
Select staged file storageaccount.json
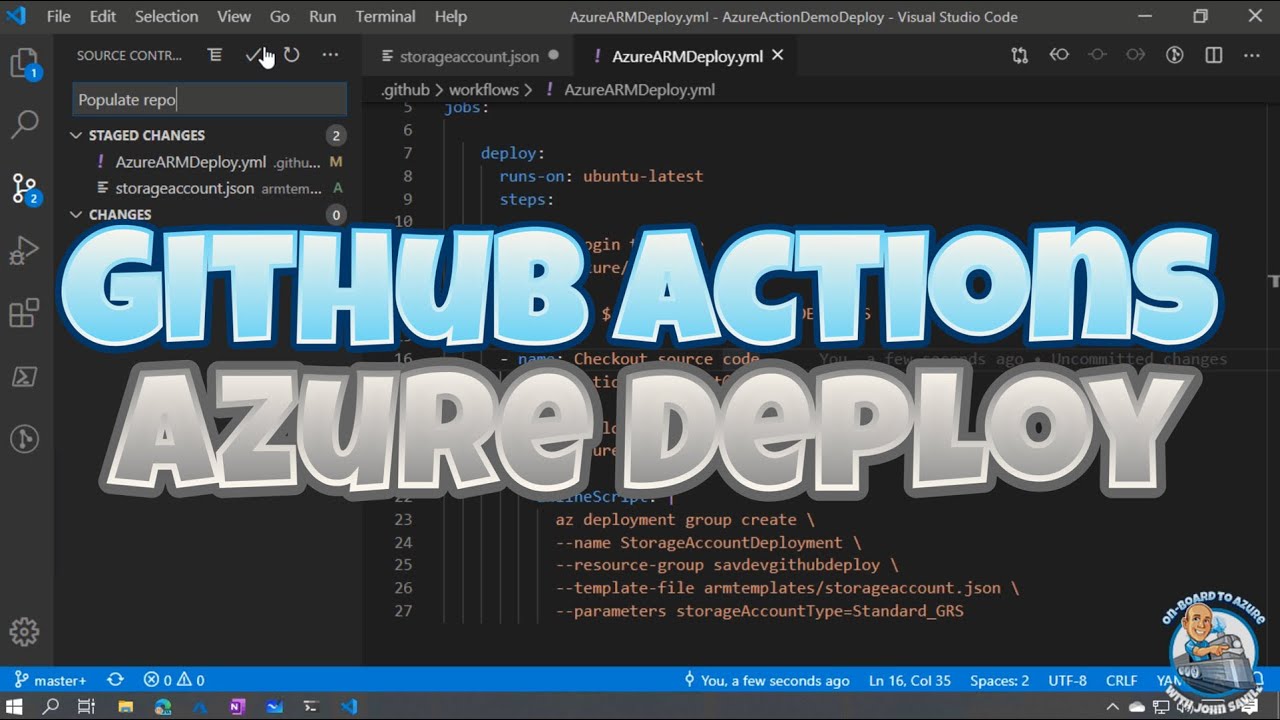point(207,188)
